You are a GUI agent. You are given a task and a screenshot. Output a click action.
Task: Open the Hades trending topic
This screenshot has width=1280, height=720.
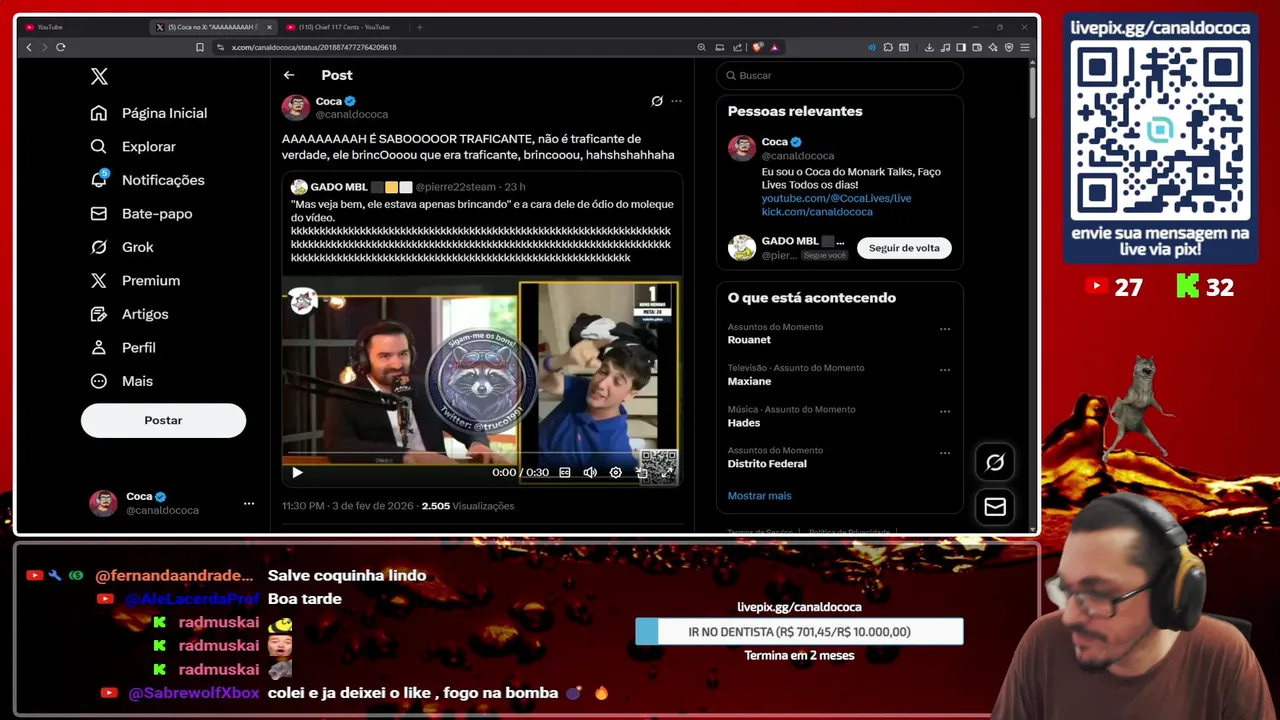coord(744,423)
